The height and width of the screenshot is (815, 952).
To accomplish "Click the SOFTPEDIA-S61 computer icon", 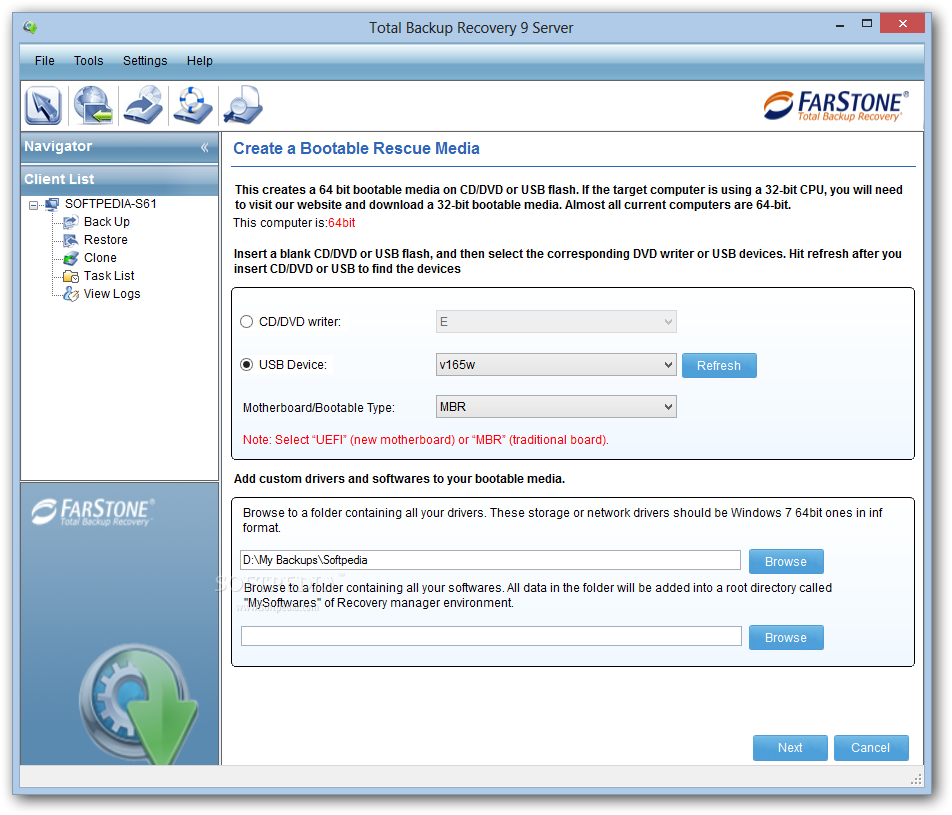I will [52, 204].
